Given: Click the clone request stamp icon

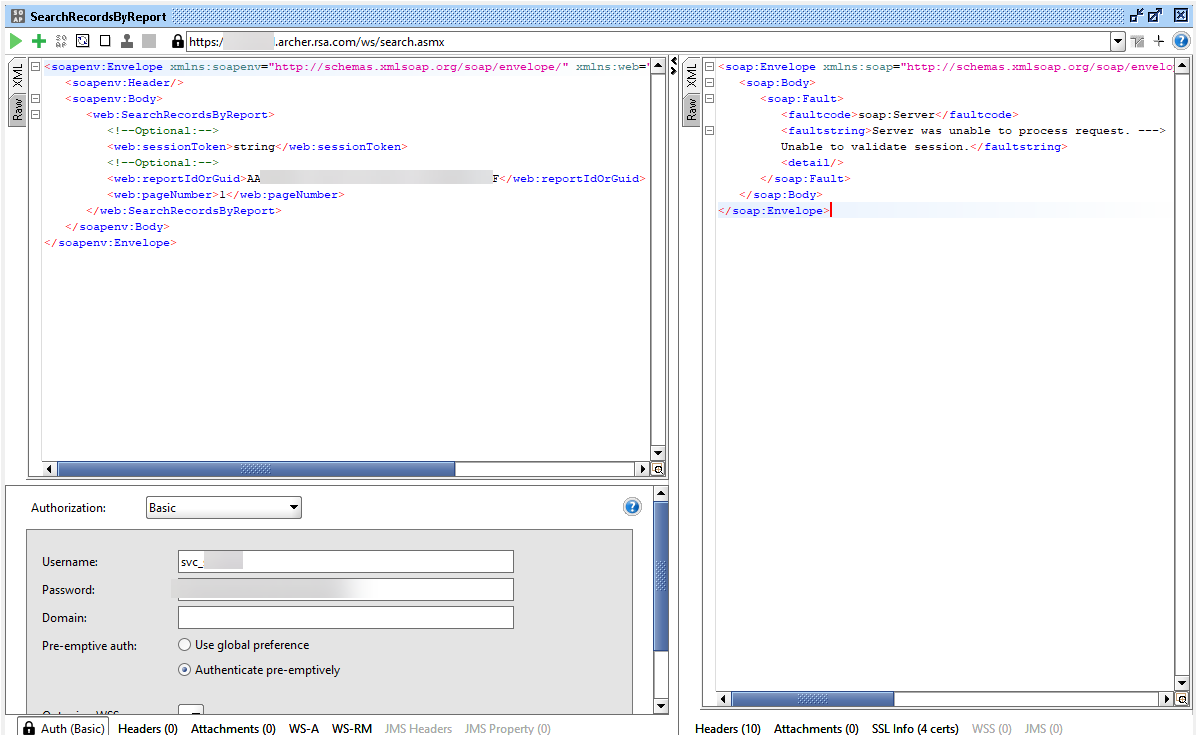Looking at the screenshot, I should click(127, 41).
